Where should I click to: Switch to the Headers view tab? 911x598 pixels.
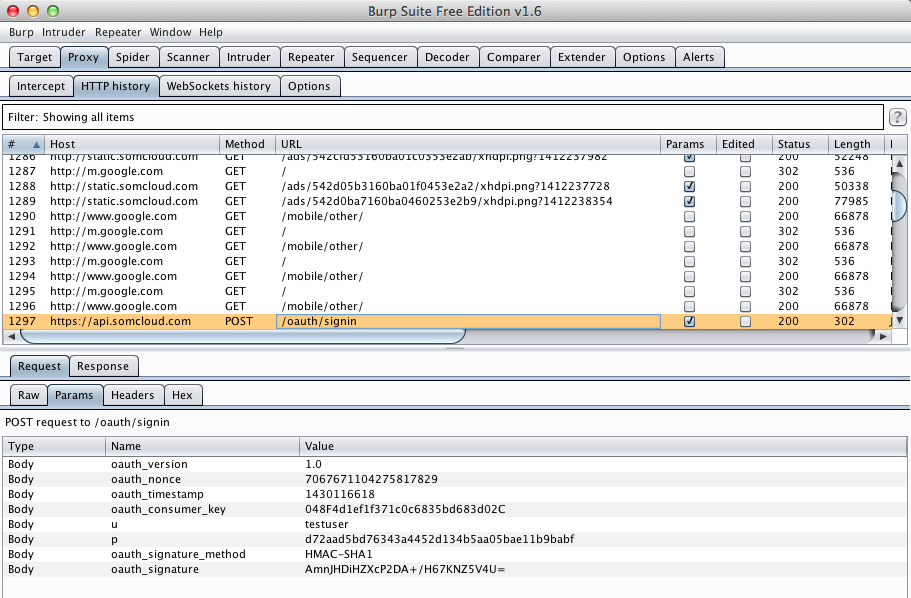tap(132, 395)
